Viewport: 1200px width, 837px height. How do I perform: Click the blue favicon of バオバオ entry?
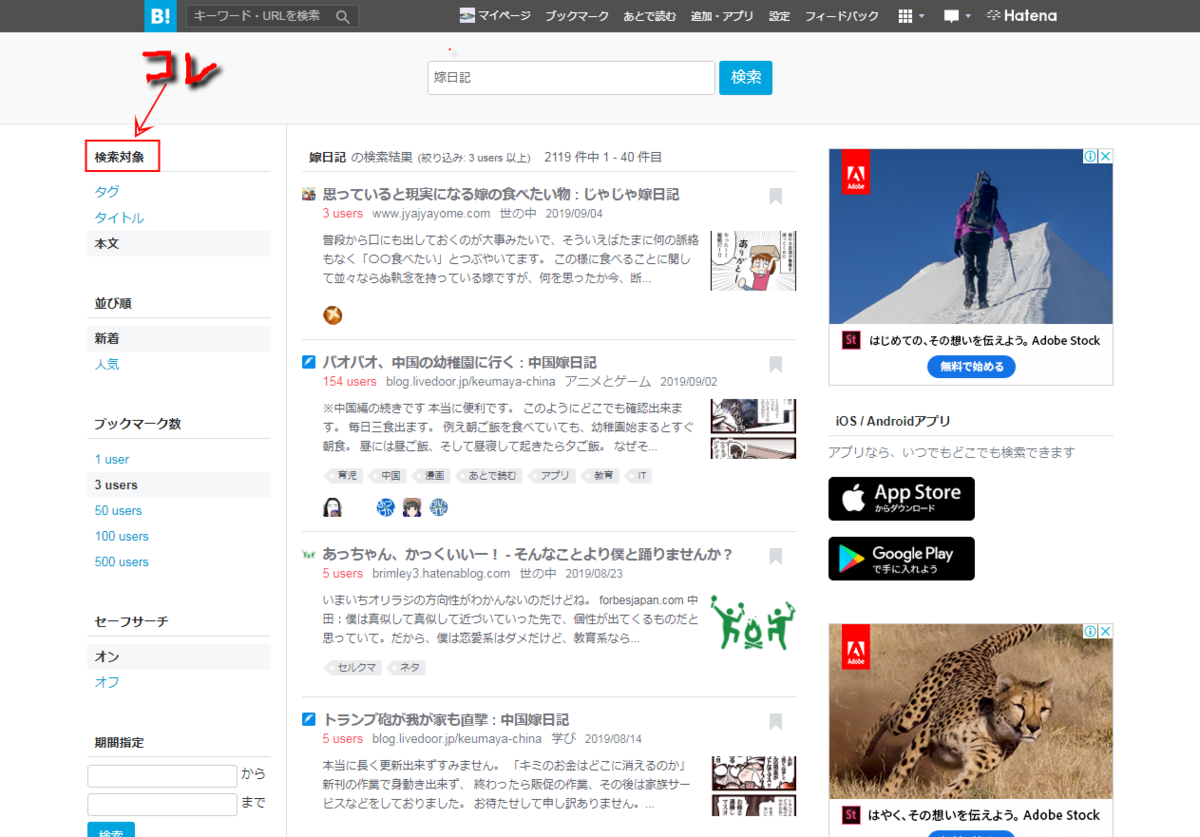[309, 362]
